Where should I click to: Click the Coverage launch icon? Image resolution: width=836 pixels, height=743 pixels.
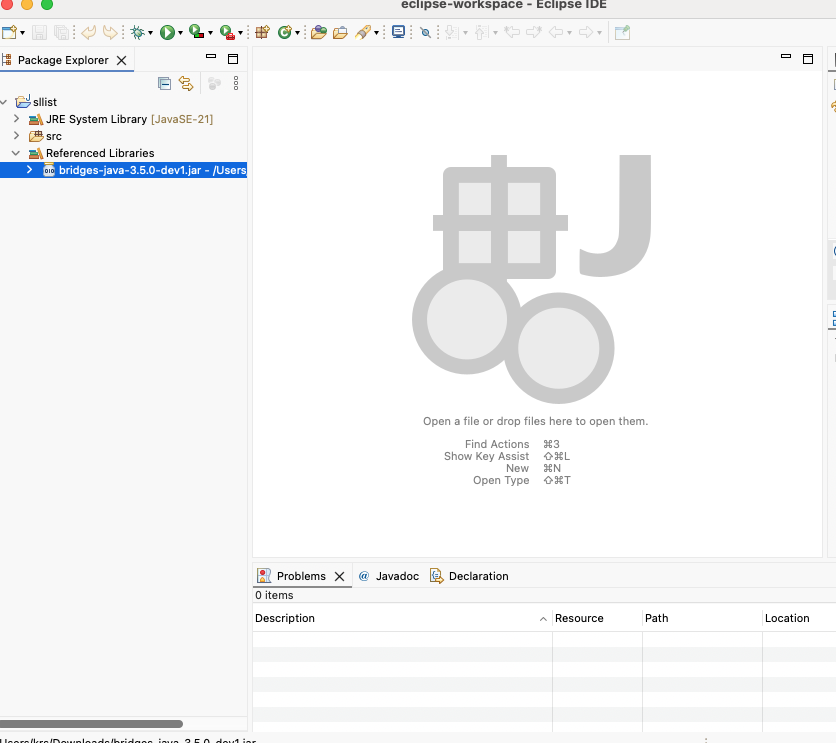(197, 33)
